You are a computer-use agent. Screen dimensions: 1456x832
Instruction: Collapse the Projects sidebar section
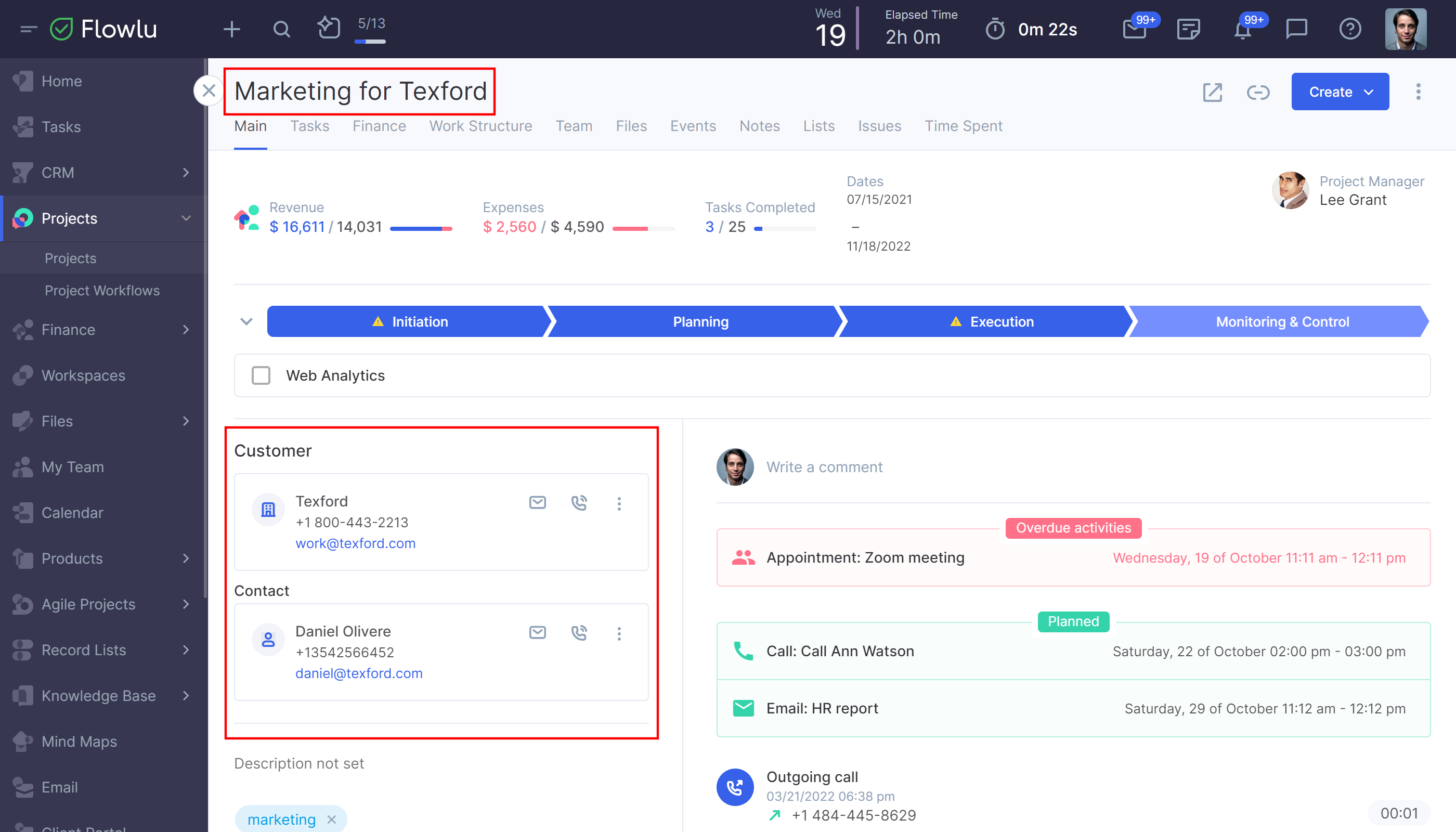coord(186,218)
